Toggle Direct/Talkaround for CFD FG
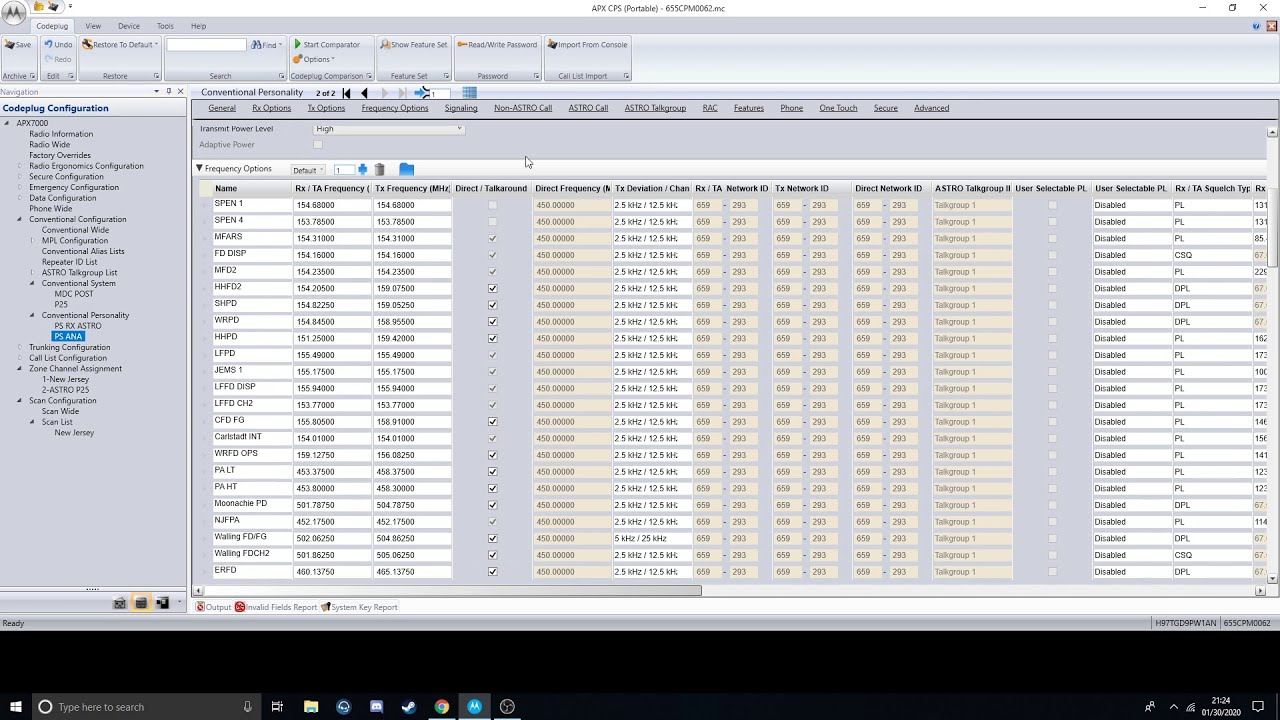This screenshot has width=1280, height=720. pos(492,422)
